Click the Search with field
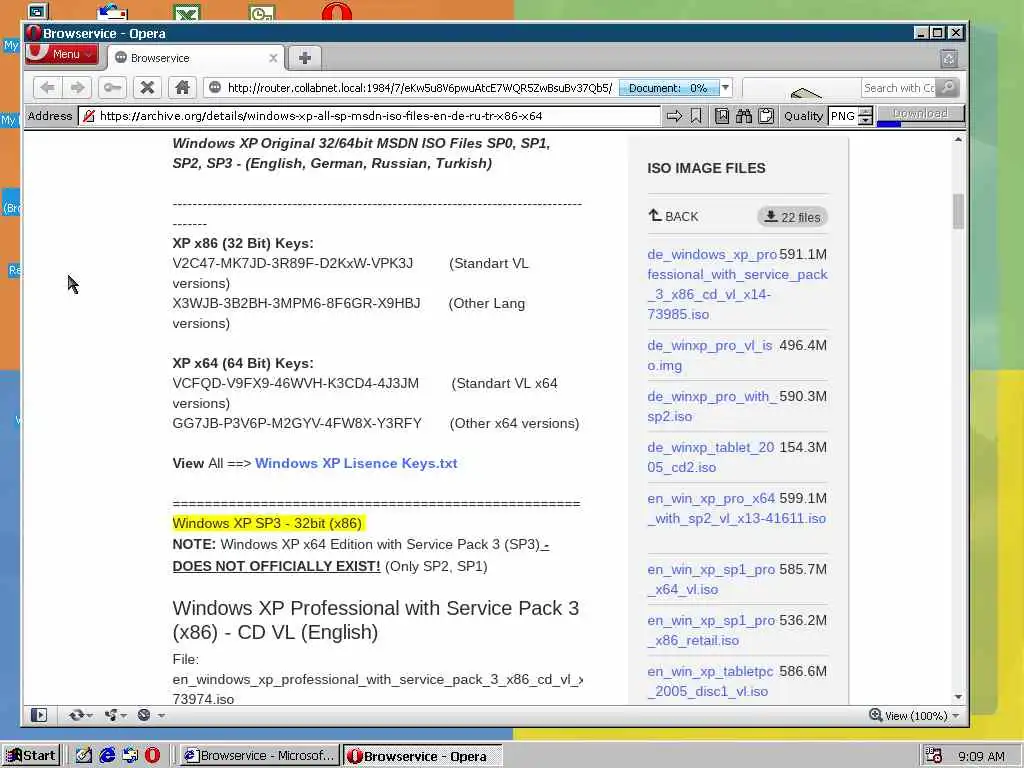This screenshot has height=768, width=1024. click(x=899, y=88)
